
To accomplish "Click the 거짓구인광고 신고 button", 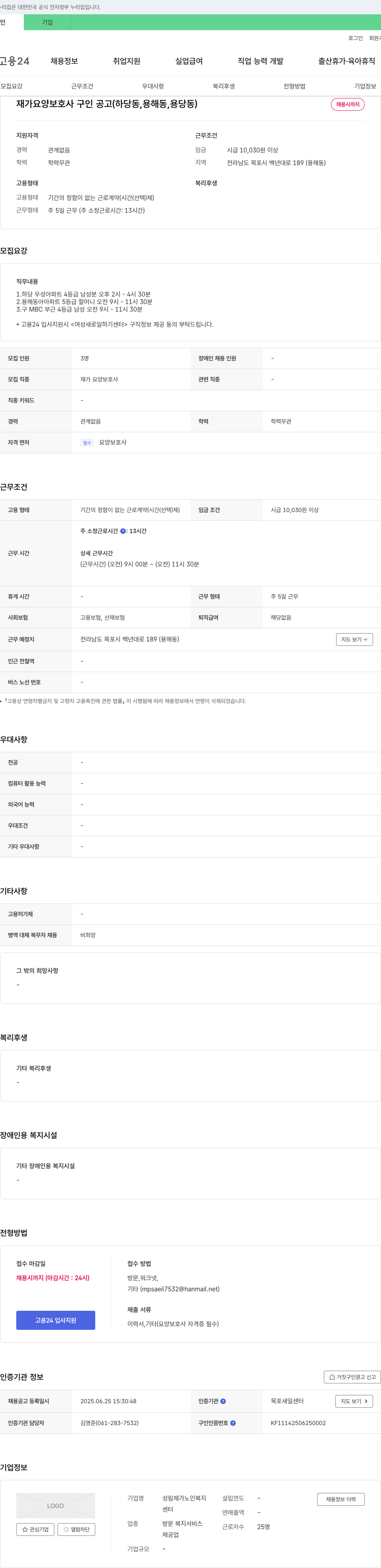I will [352, 1377].
